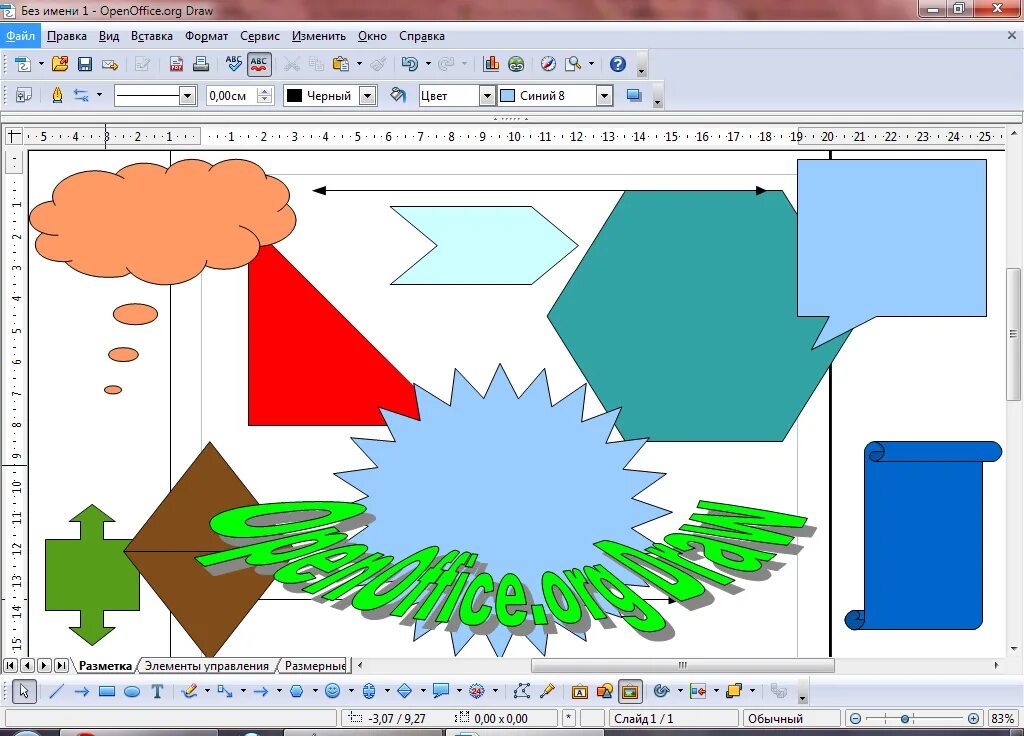Open the Help question mark icon
This screenshot has width=1024, height=736.
[x=618, y=64]
